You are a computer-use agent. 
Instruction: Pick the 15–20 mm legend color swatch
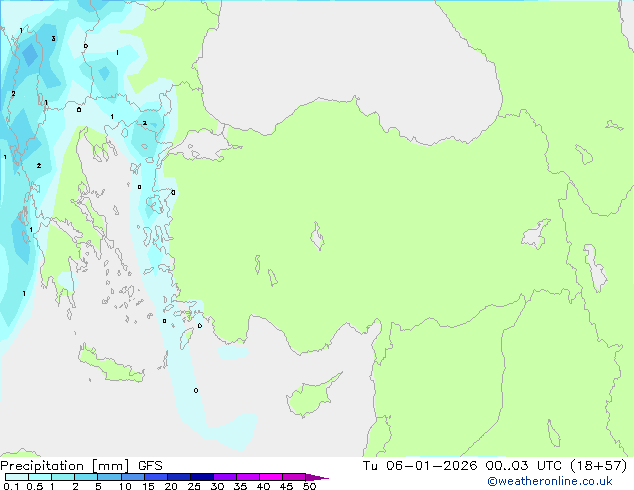(x=155, y=477)
